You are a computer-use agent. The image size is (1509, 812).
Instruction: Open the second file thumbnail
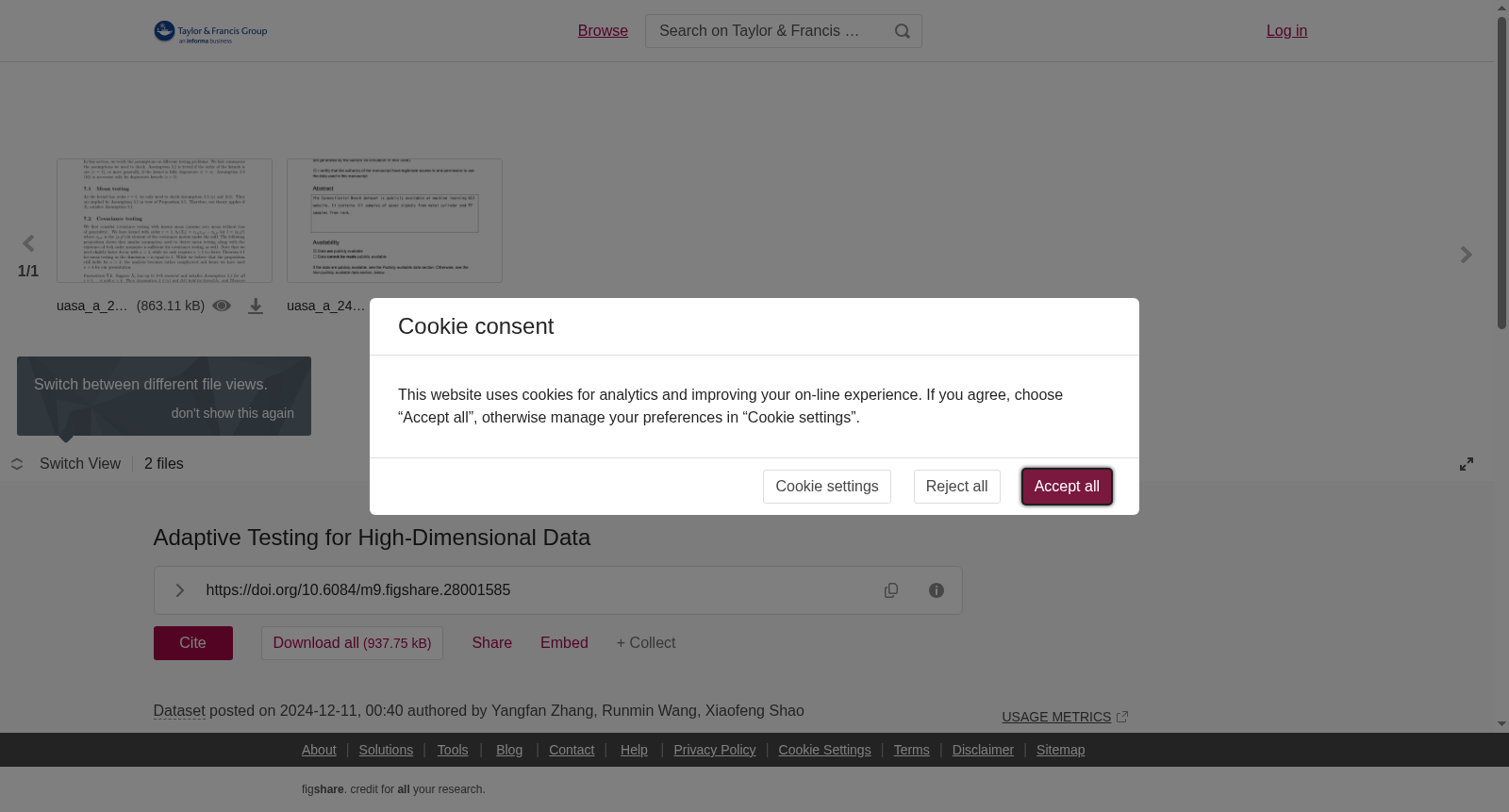[394, 221]
